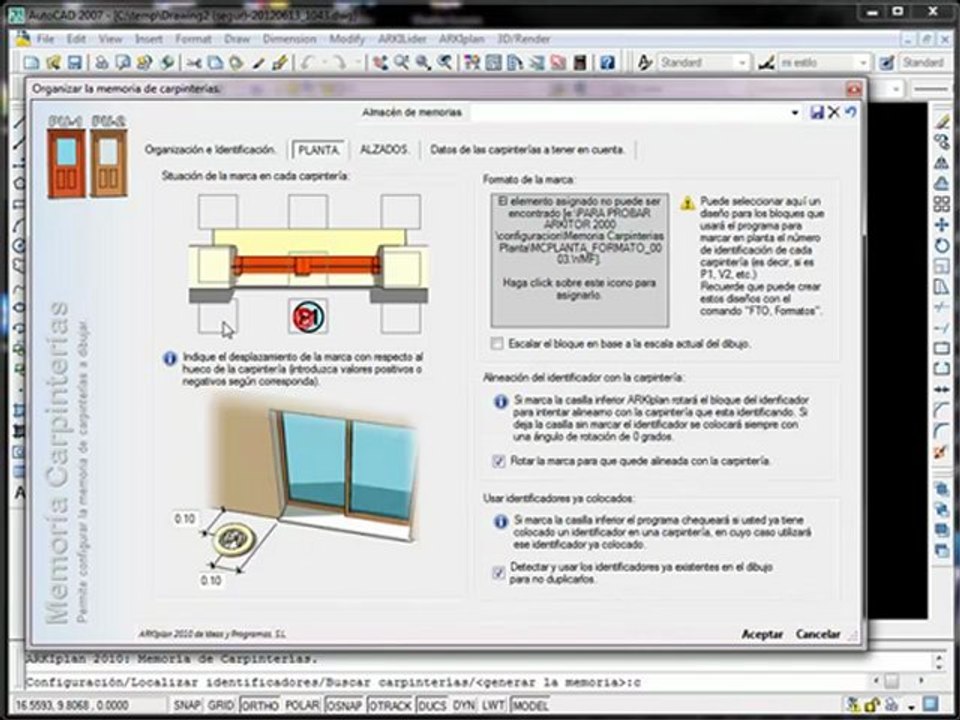Image resolution: width=960 pixels, height=720 pixels.
Task: Click gray format icon box to assign
Action: (x=579, y=260)
